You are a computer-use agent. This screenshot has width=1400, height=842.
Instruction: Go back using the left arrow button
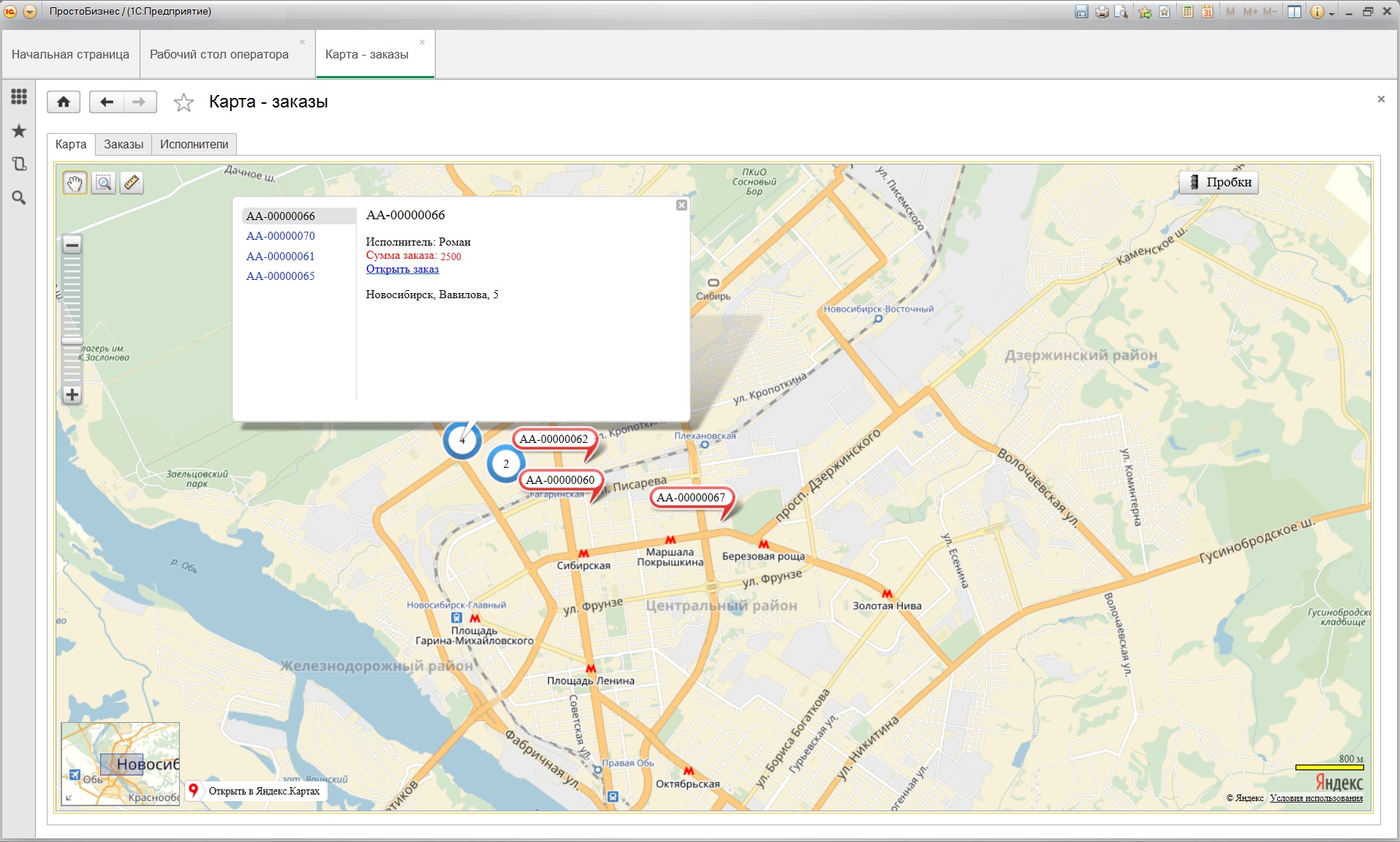pos(107,102)
